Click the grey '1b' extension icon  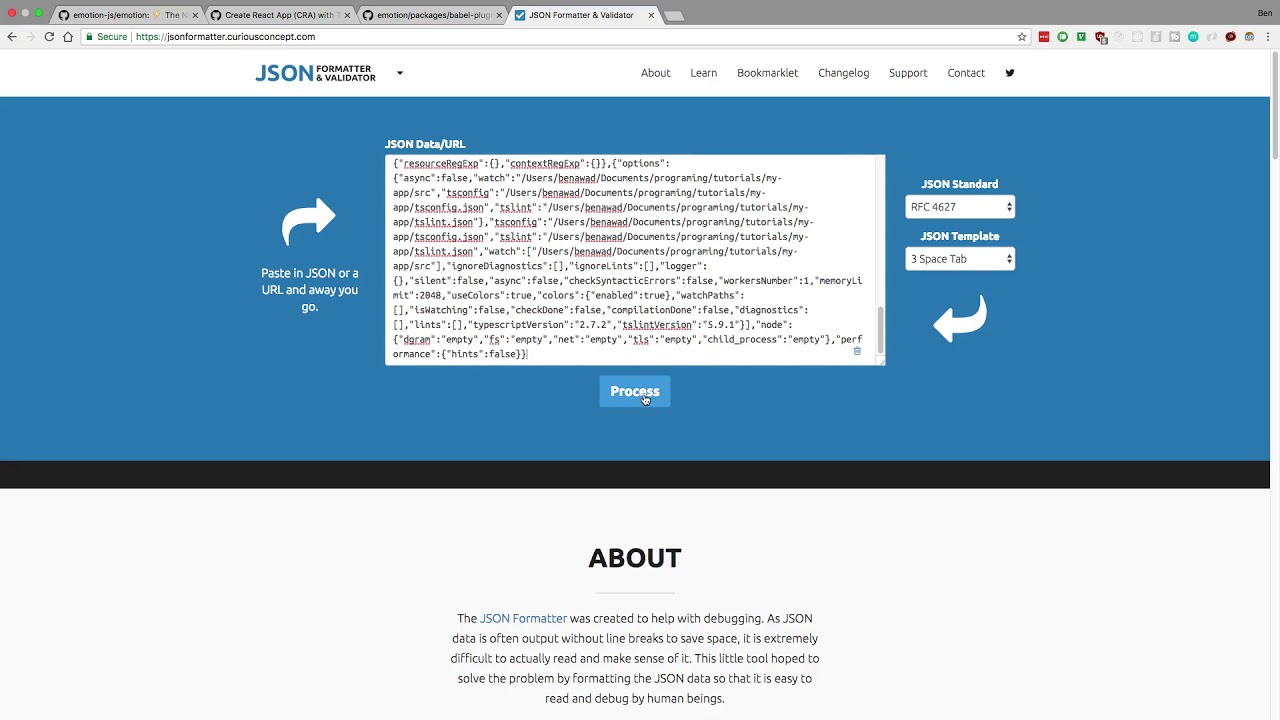coord(1174,37)
